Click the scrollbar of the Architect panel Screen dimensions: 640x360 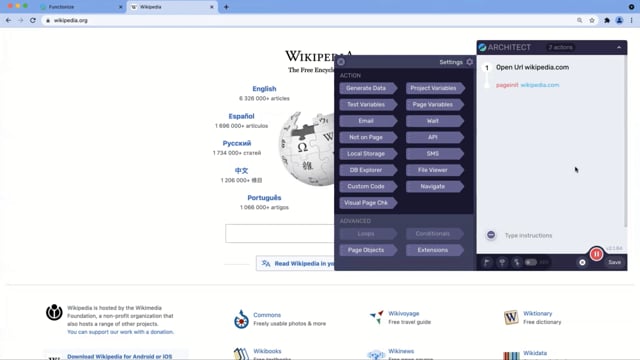625,141
